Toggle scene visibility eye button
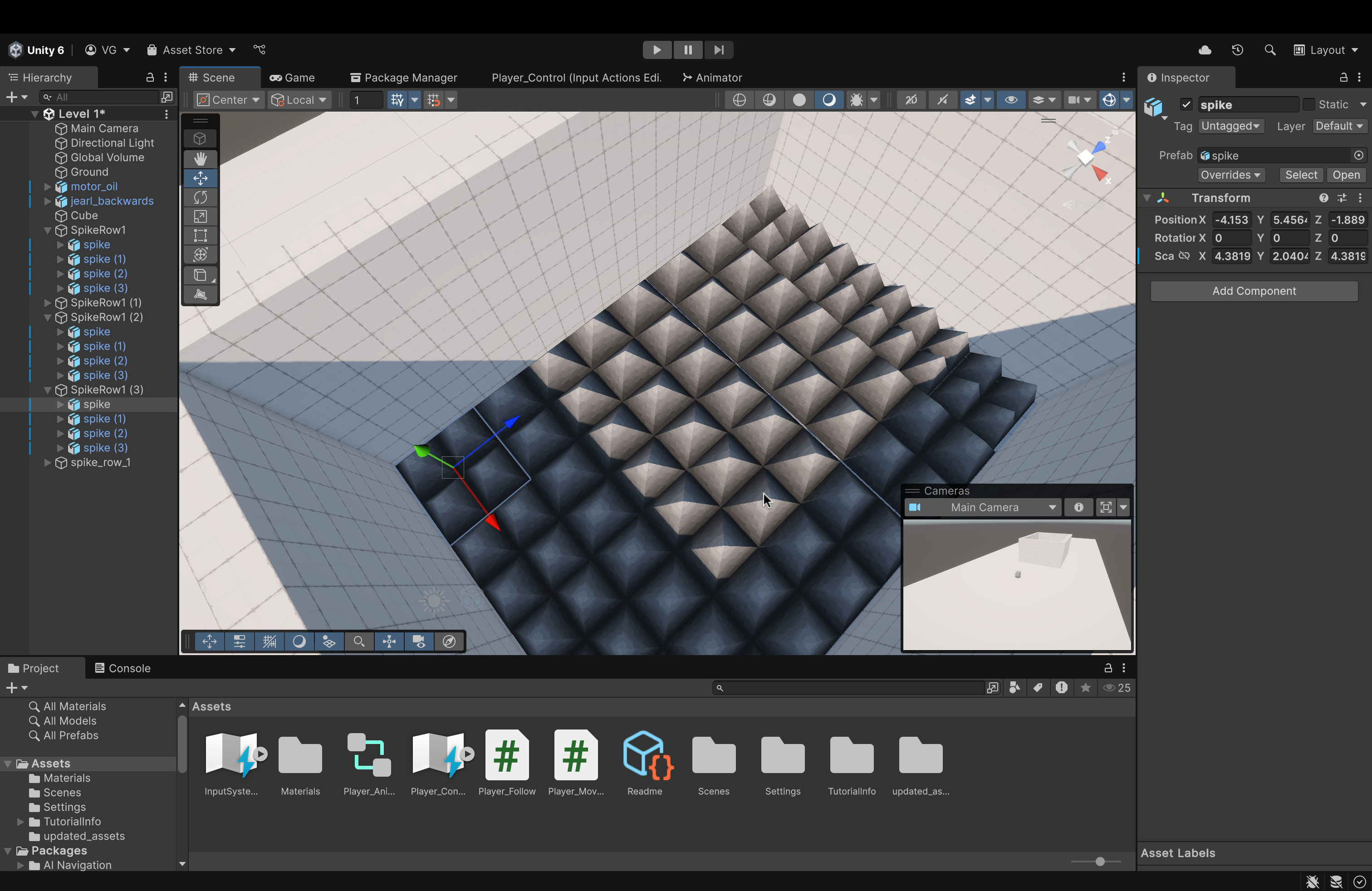 tap(1010, 100)
